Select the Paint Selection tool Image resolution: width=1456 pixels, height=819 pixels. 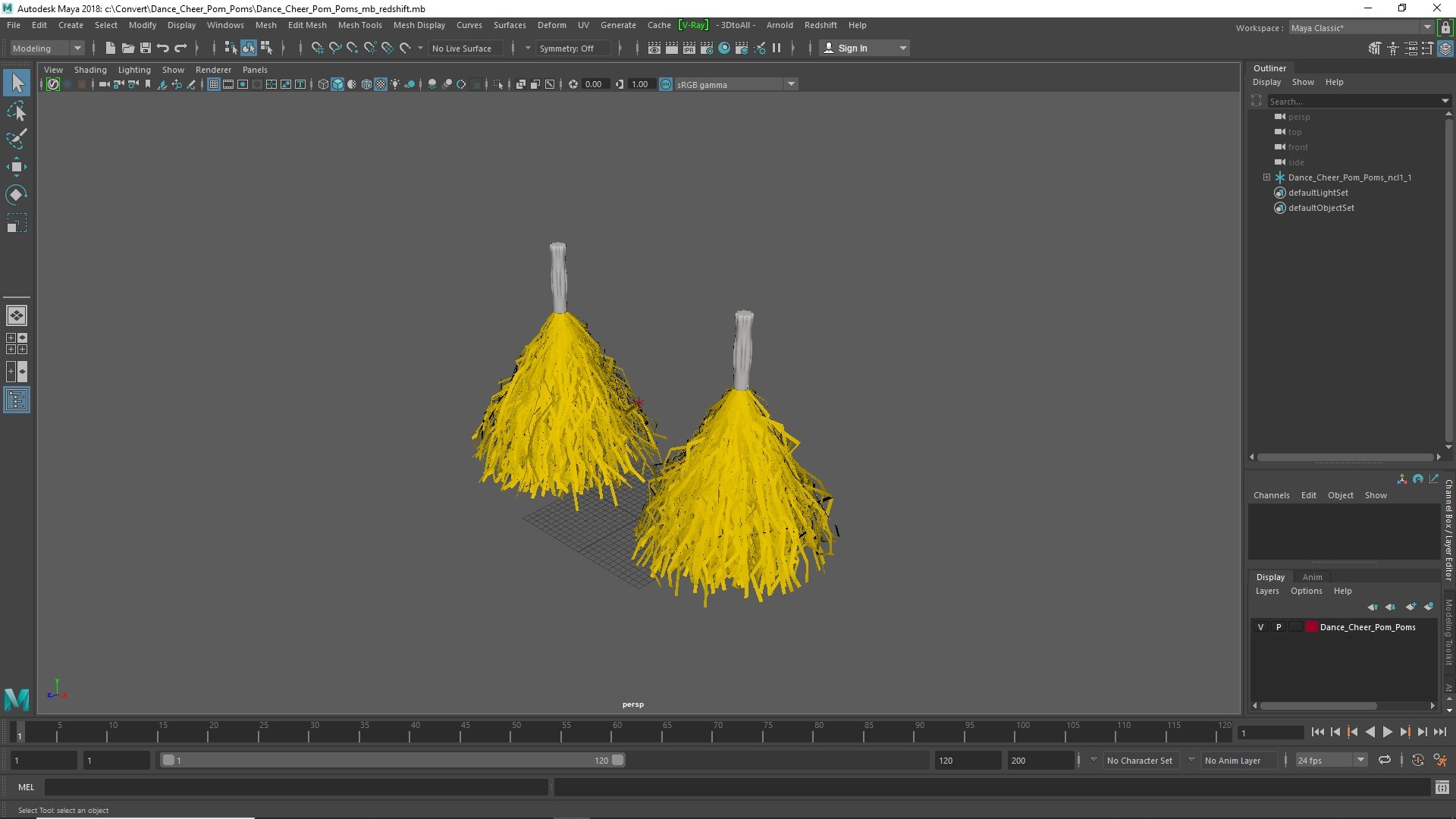(17, 139)
